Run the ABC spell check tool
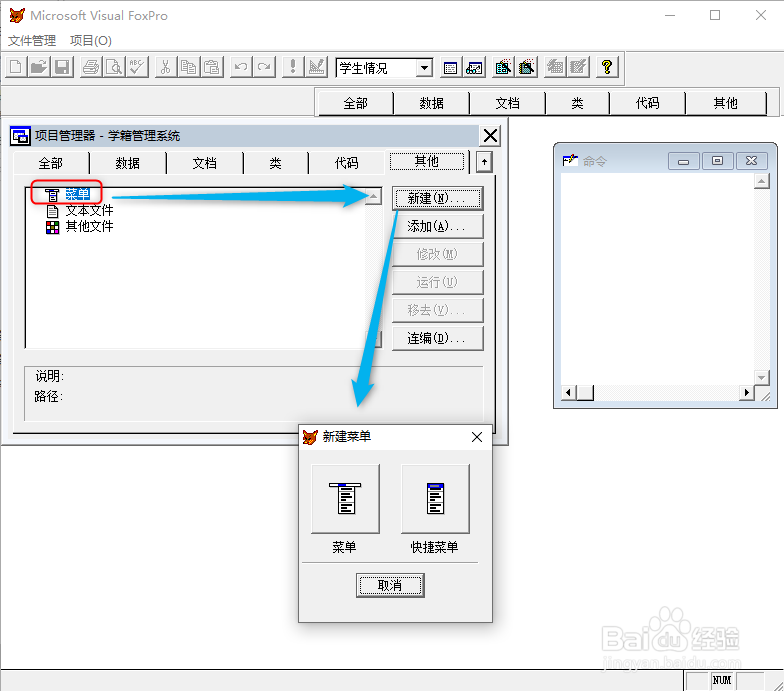This screenshot has width=784, height=691. click(x=137, y=67)
